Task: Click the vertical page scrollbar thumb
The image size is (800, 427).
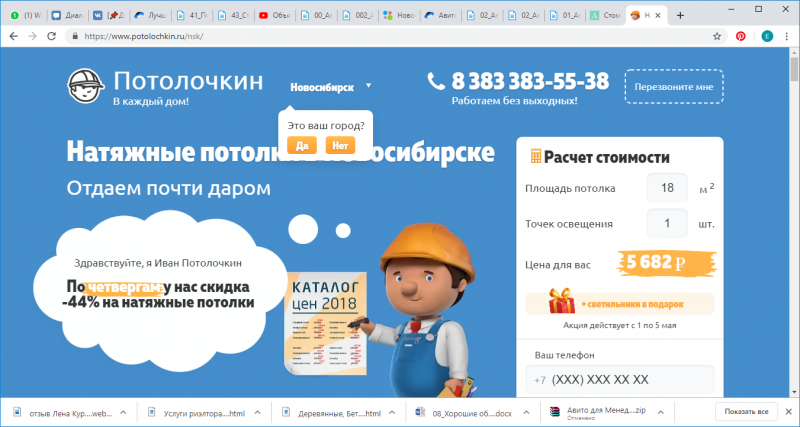Action: coord(794,69)
